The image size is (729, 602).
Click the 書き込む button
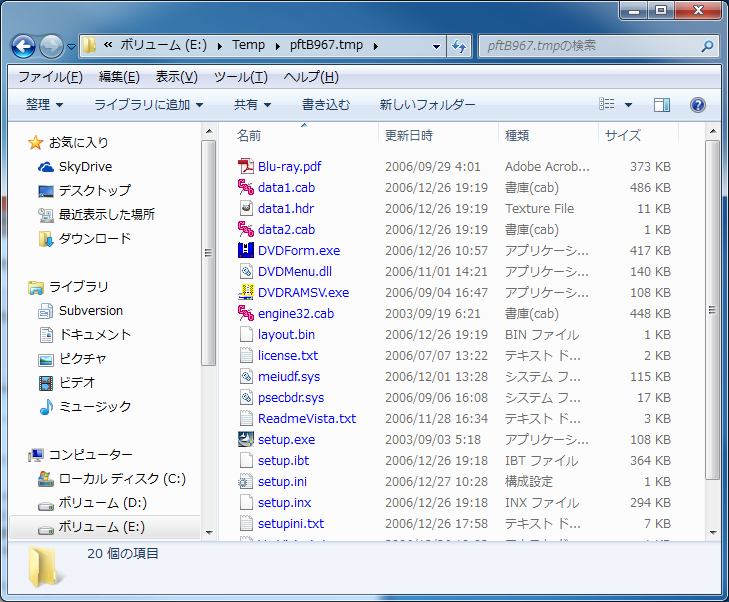(x=326, y=105)
